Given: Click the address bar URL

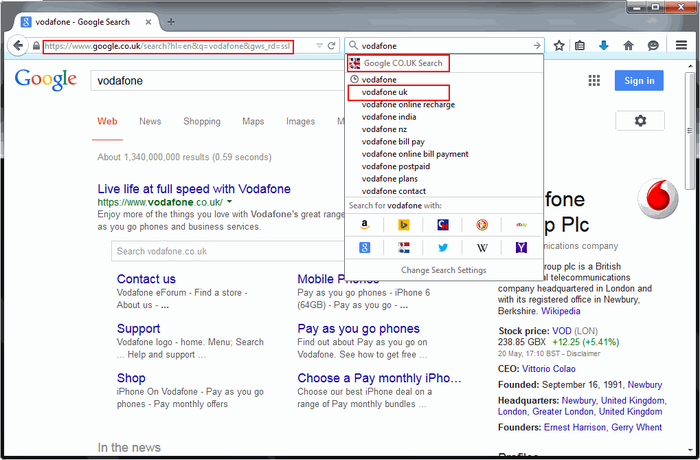Looking at the screenshot, I should (x=168, y=46).
